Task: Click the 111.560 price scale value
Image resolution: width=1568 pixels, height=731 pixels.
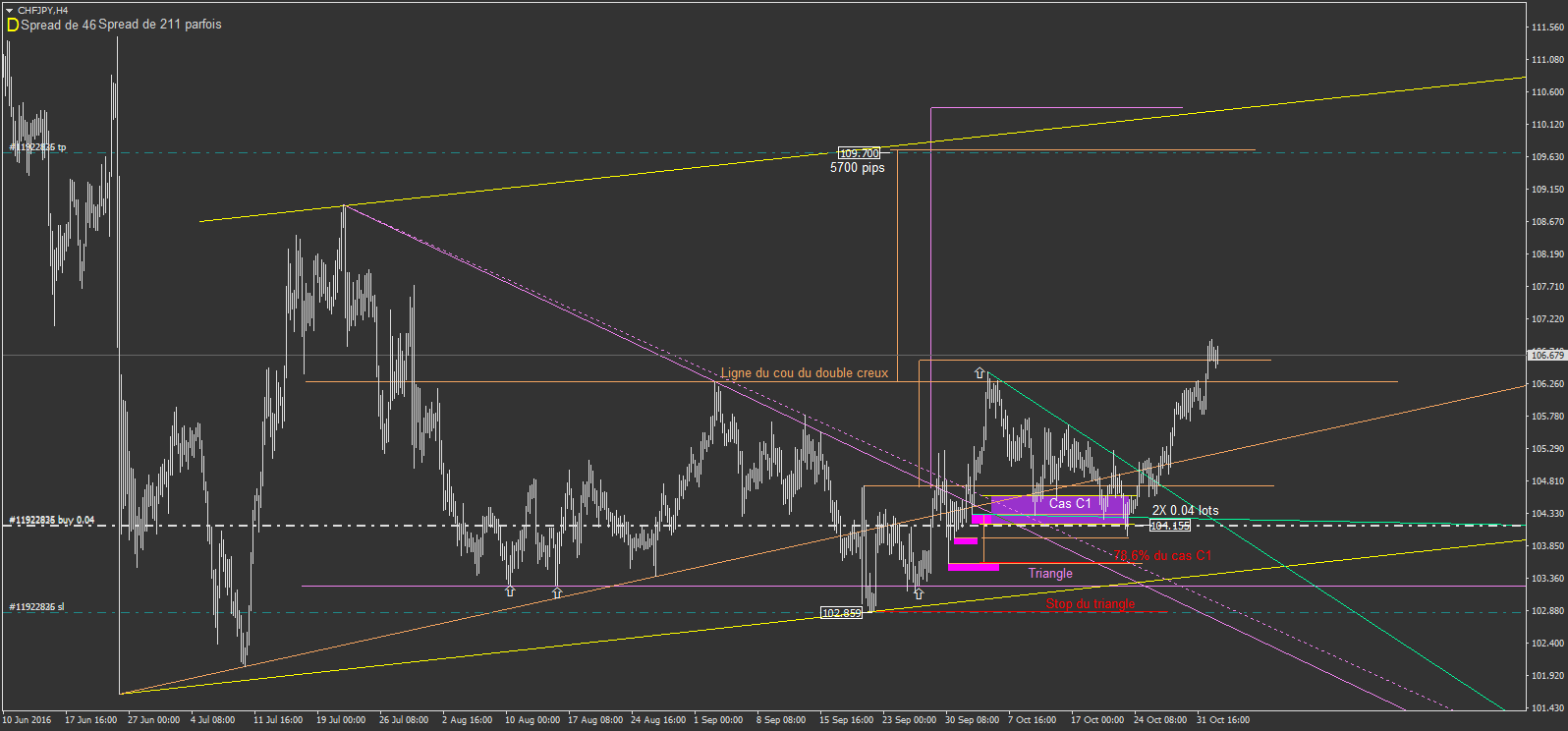Action: (x=1547, y=28)
